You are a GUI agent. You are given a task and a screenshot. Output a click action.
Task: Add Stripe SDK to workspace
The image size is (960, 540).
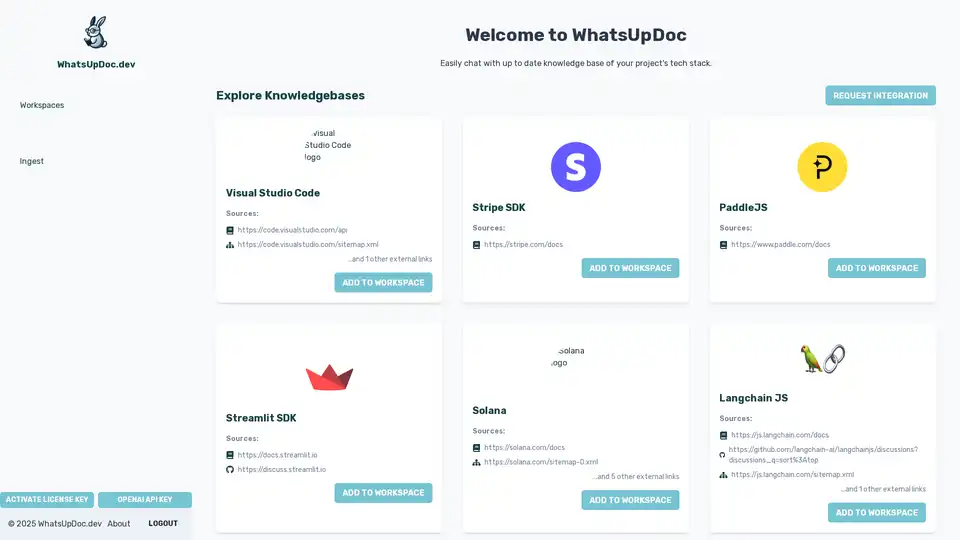click(x=630, y=268)
